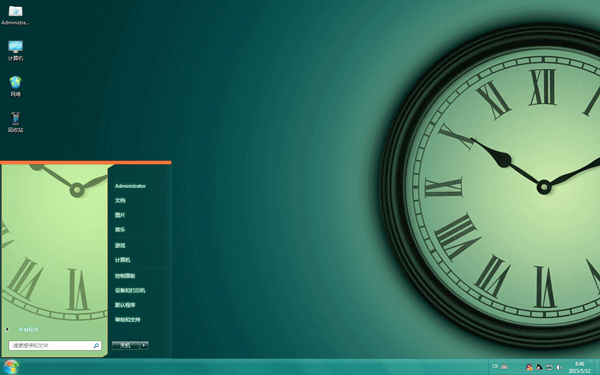The image size is (600, 375).
Task: Open the 网络 (Network) desktop icon
Action: (15, 86)
